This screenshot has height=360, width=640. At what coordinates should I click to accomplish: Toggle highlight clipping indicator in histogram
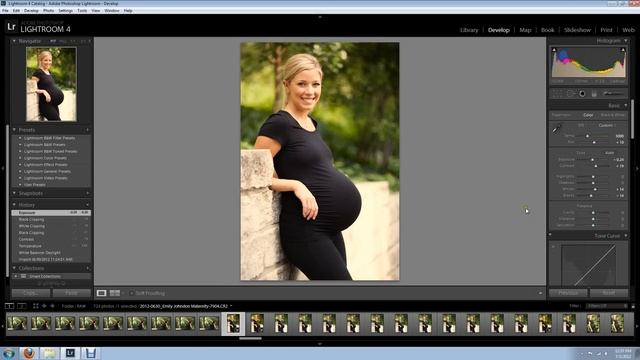pyautogui.click(x=623, y=50)
